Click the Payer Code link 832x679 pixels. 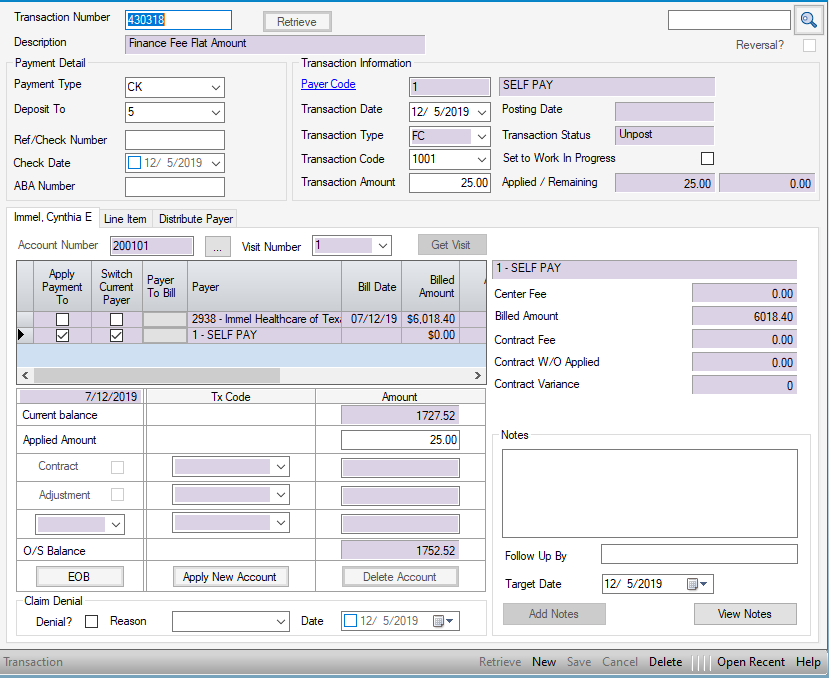(x=328, y=85)
